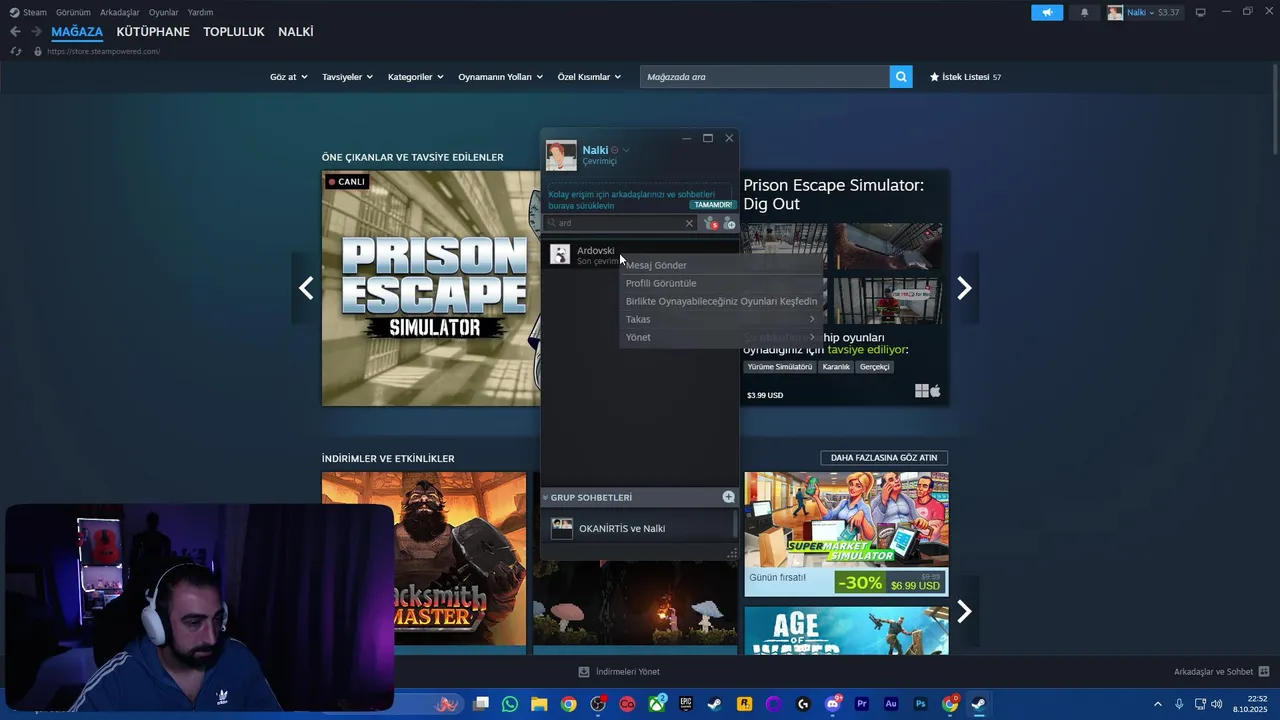
Task: Select the Gerçekçi tag
Action: 874,367
